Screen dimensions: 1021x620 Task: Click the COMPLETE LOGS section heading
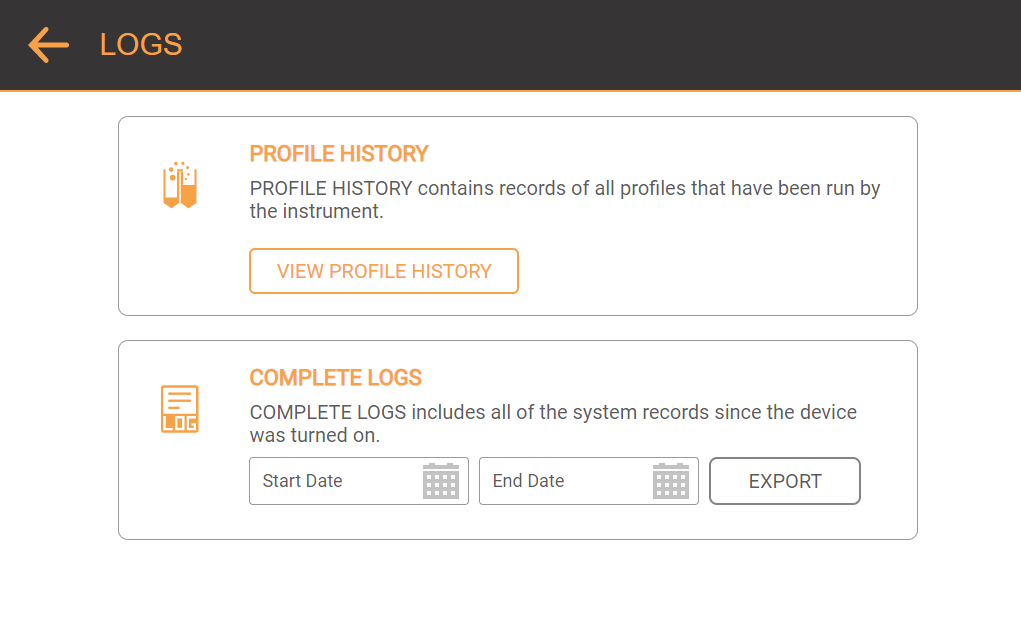pos(336,378)
